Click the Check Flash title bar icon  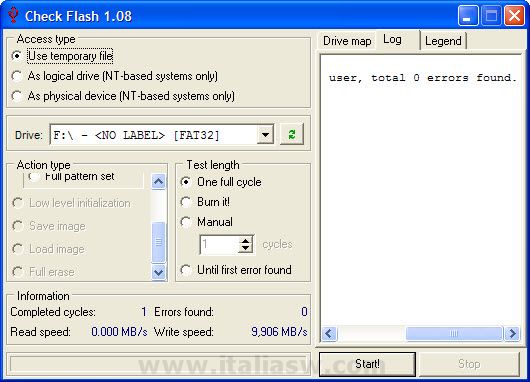click(13, 16)
